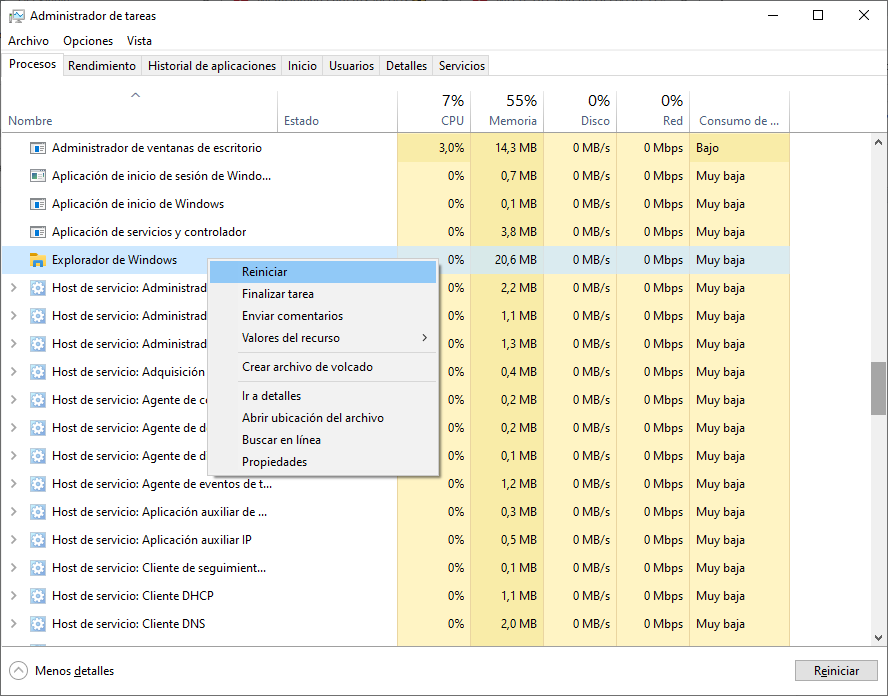Click the Task Manager title bar icon
This screenshot has height=696, width=888.
(17, 16)
